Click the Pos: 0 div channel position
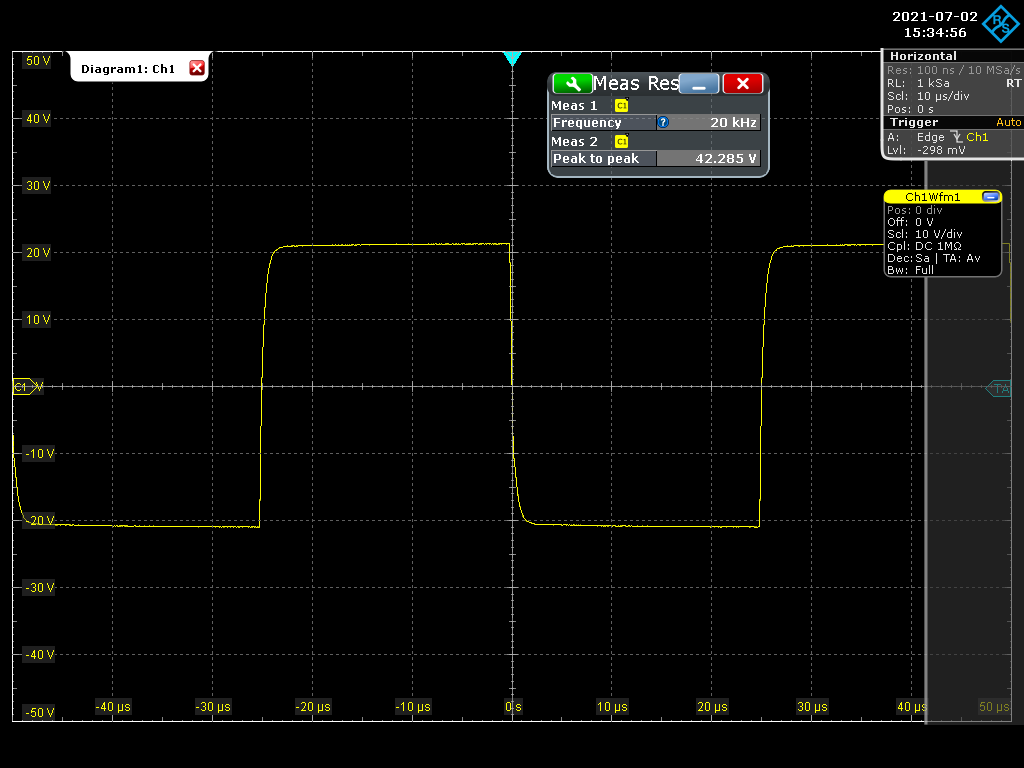 (914, 210)
